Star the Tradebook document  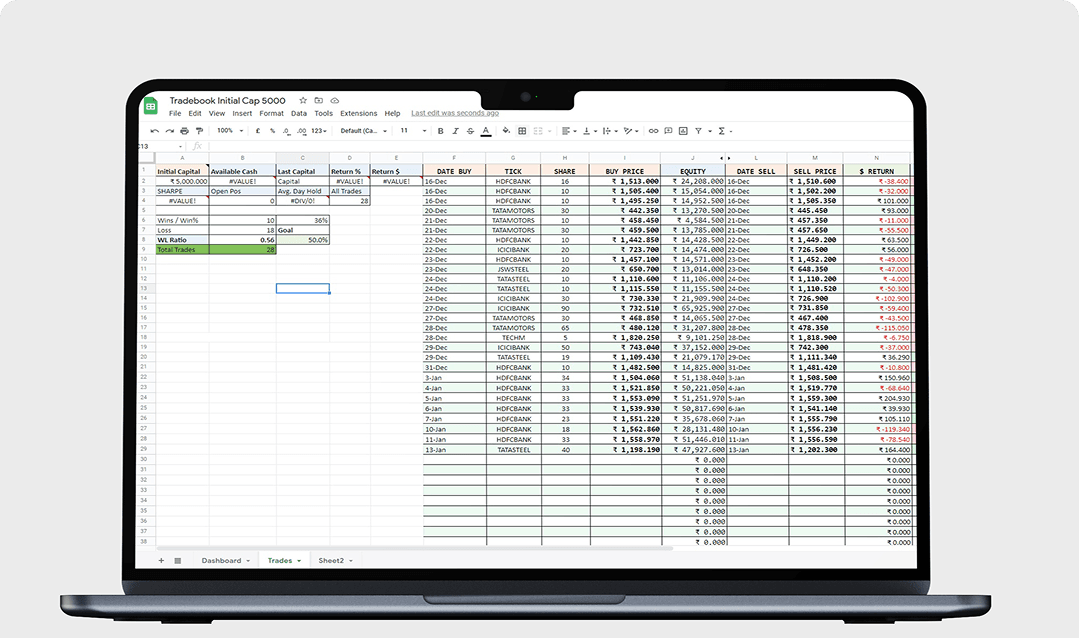pos(303,101)
